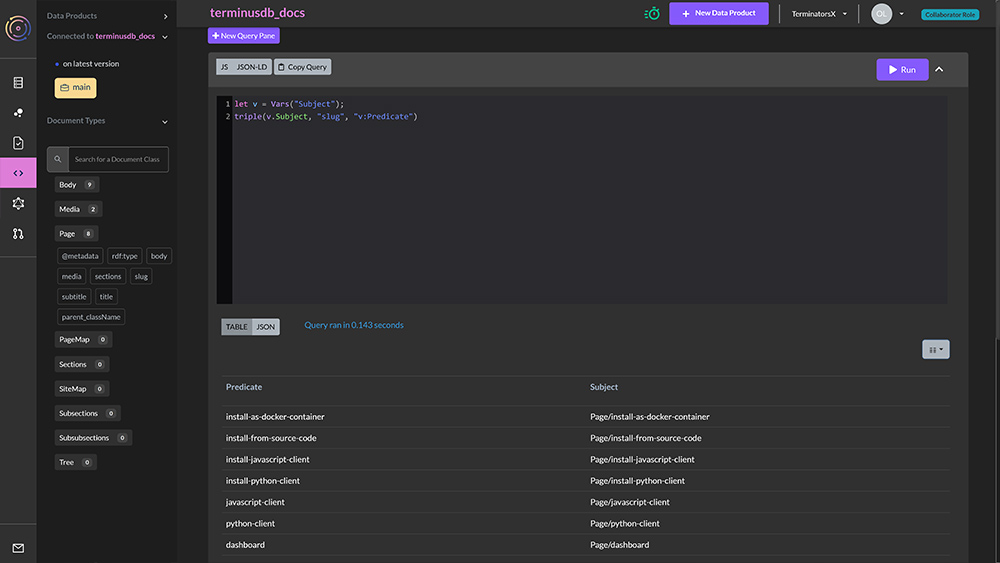Switch editor to JSON-LD mode
This screenshot has height=563, width=1000.
252,67
